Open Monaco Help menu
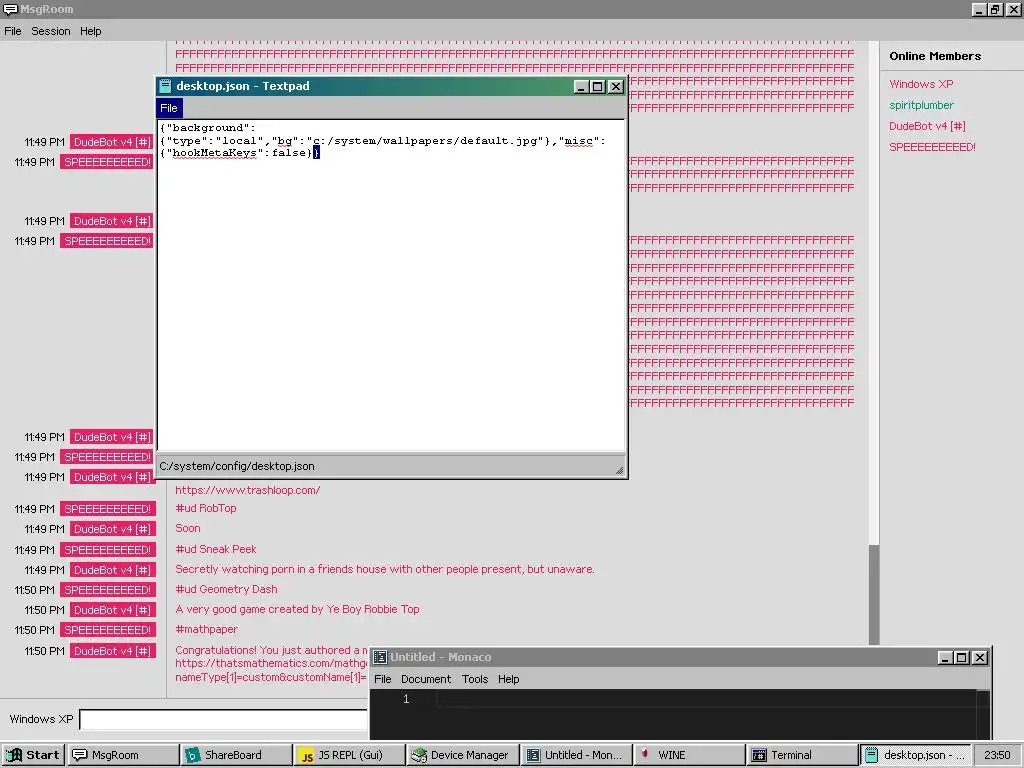This screenshot has height=768, width=1024. (x=508, y=679)
